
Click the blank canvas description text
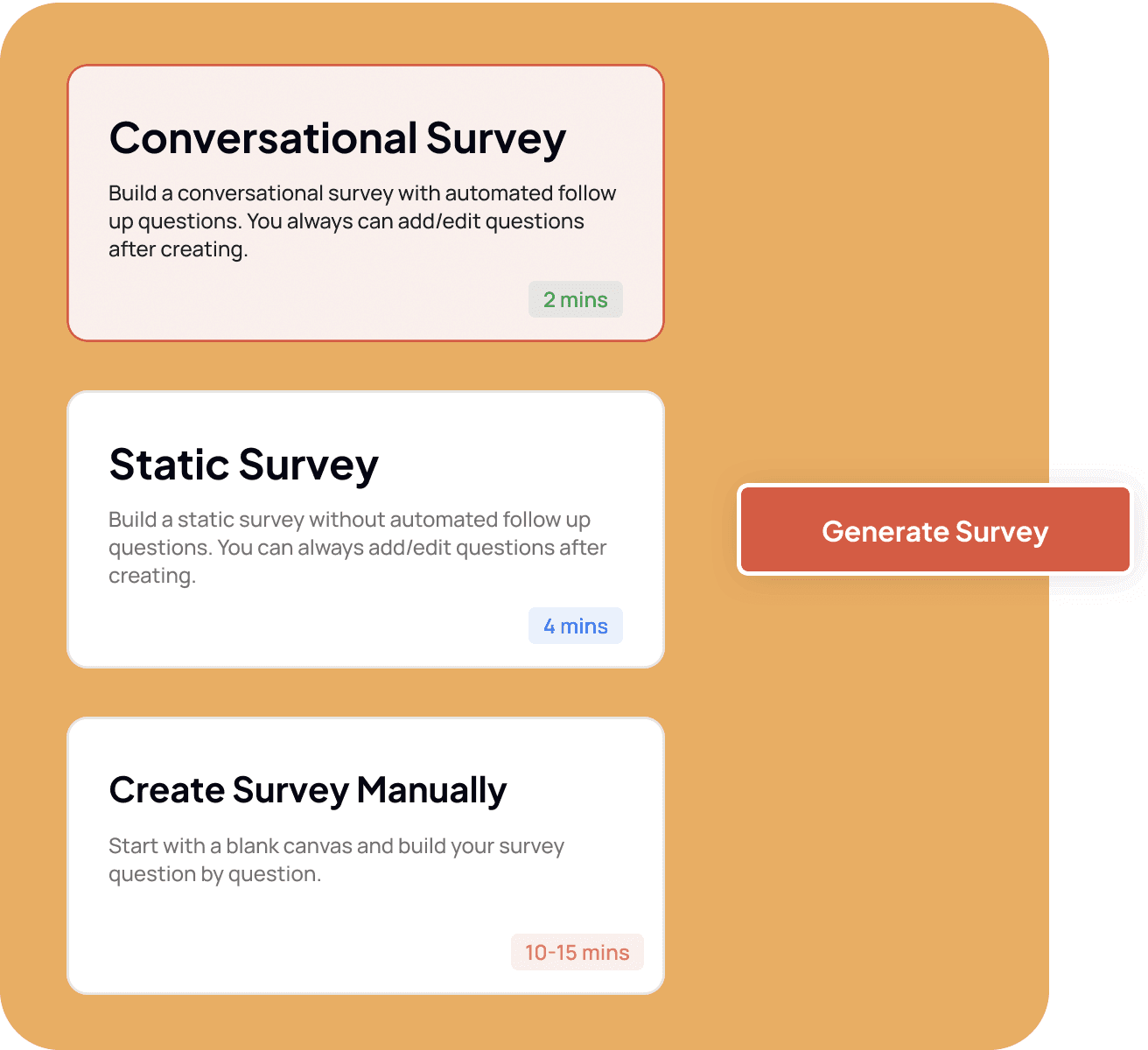[337, 860]
